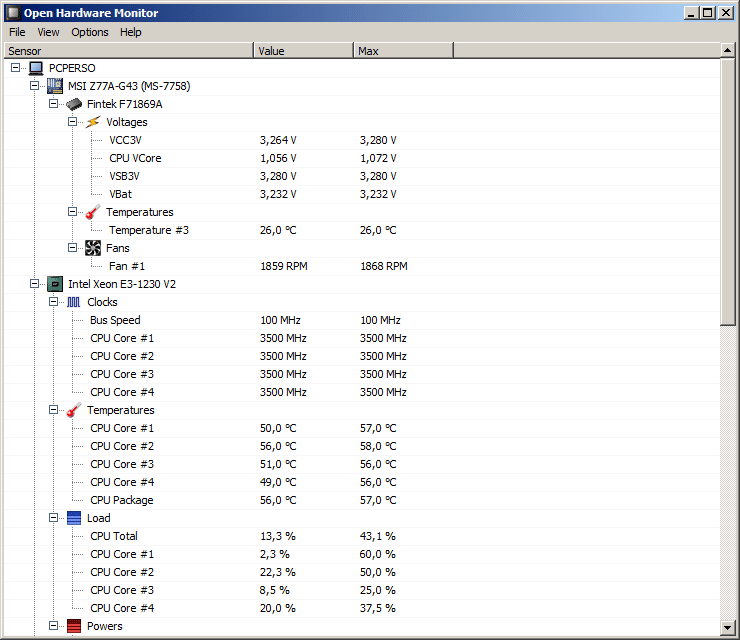The width and height of the screenshot is (740, 640).
Task: Open the Options menu
Action: point(90,32)
